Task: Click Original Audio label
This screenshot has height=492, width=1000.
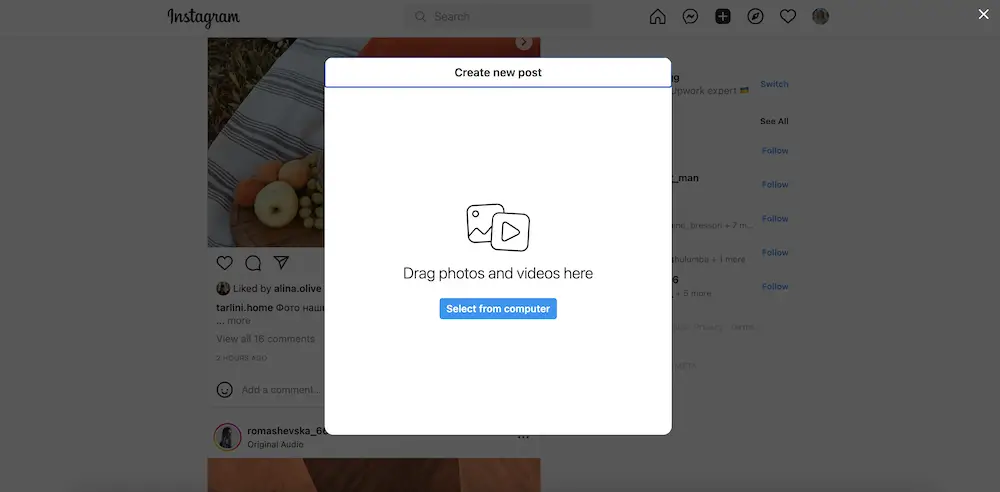Action: tap(276, 445)
